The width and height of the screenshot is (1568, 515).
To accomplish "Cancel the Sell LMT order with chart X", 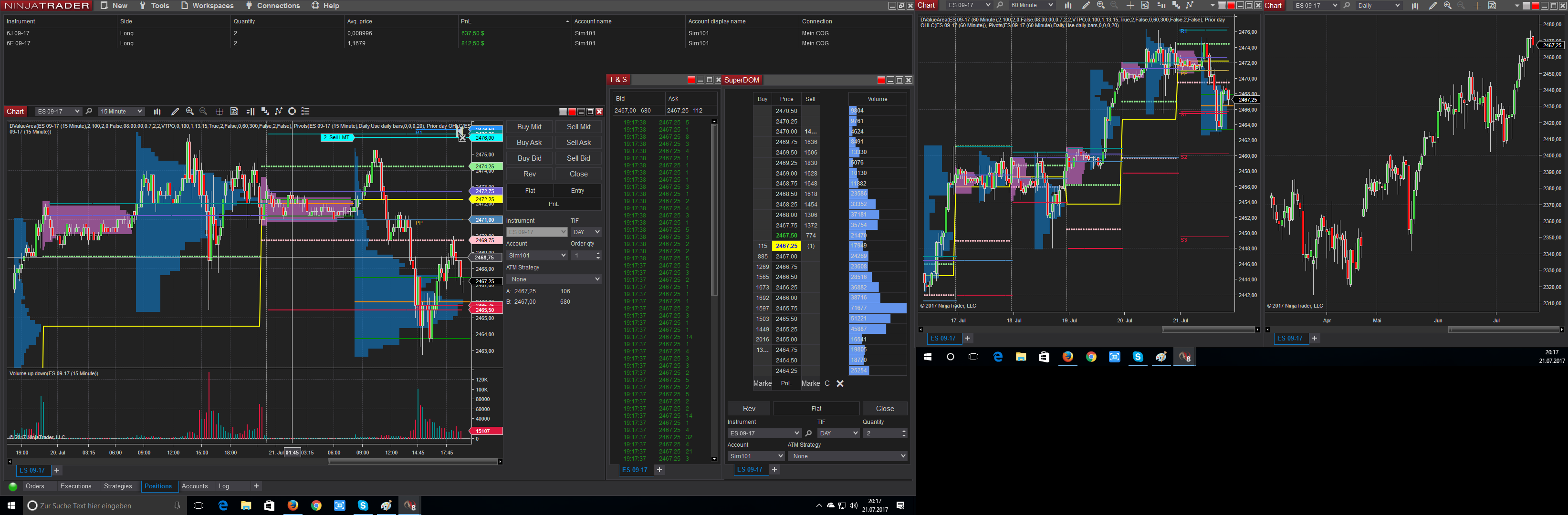I will [462, 137].
